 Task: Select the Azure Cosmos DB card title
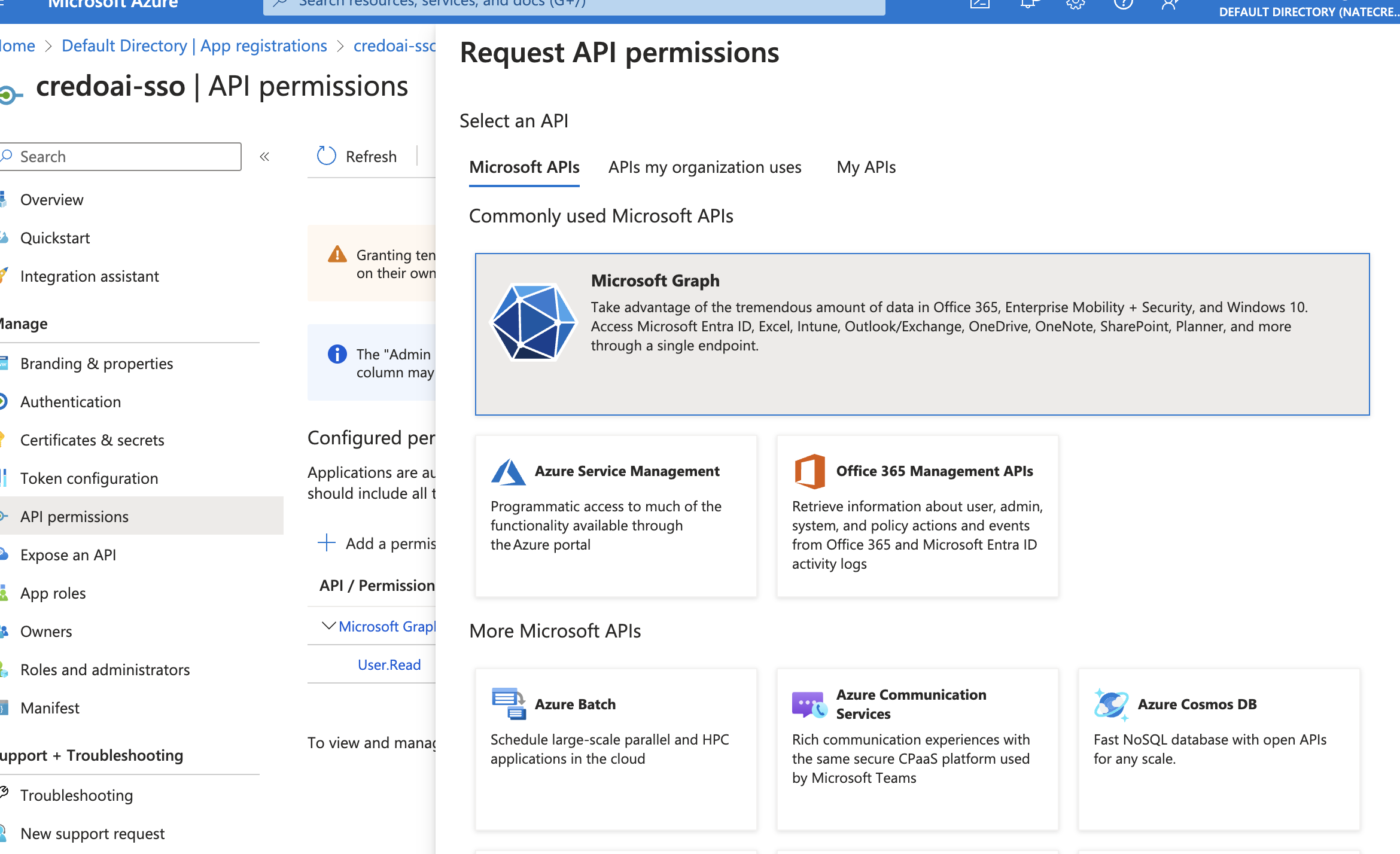1197,704
